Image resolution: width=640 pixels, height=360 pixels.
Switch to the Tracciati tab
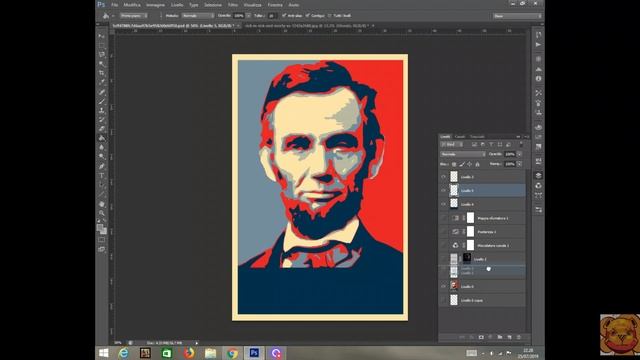(x=477, y=137)
